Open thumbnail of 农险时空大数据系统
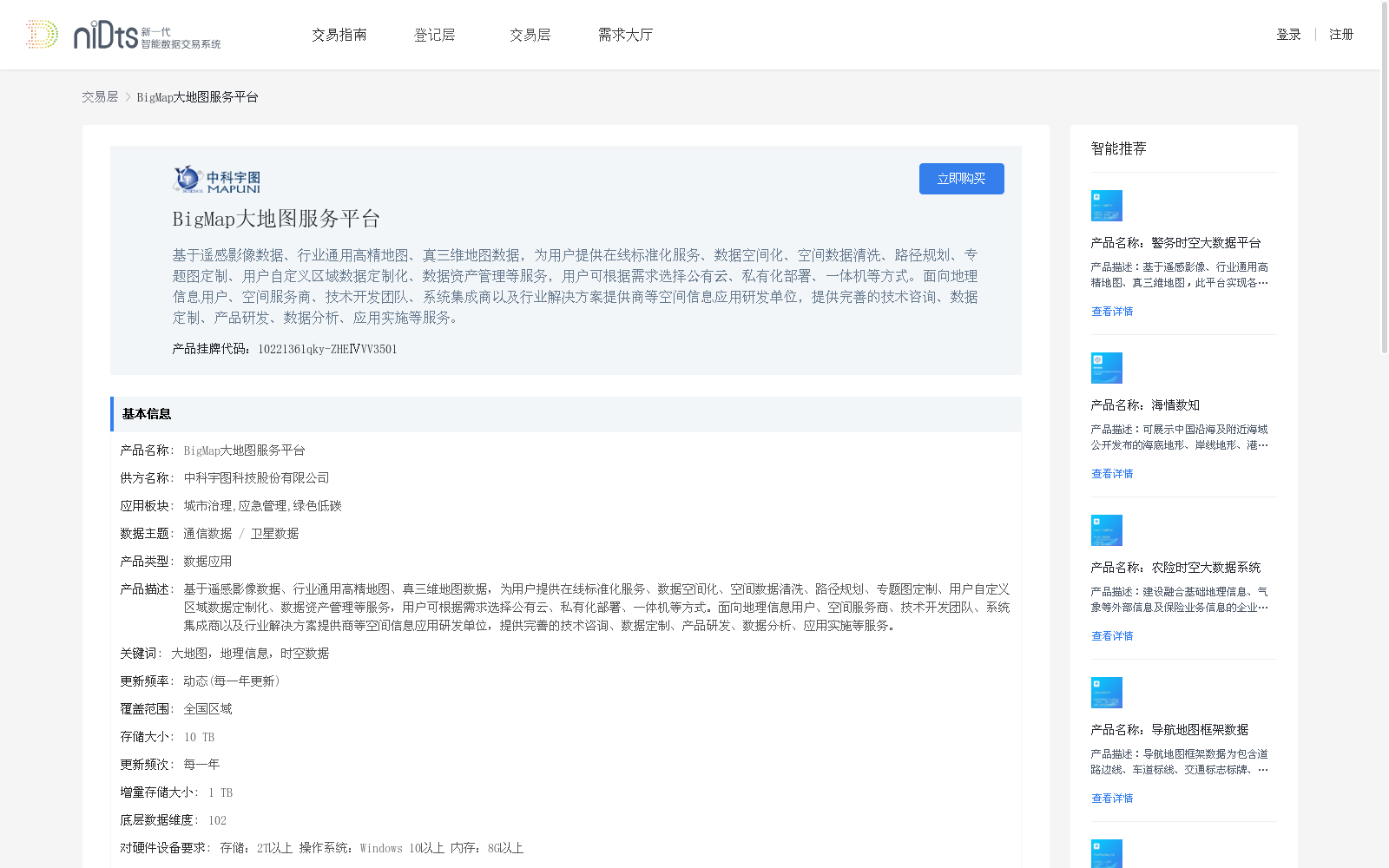1389x868 pixels. pyautogui.click(x=1107, y=530)
